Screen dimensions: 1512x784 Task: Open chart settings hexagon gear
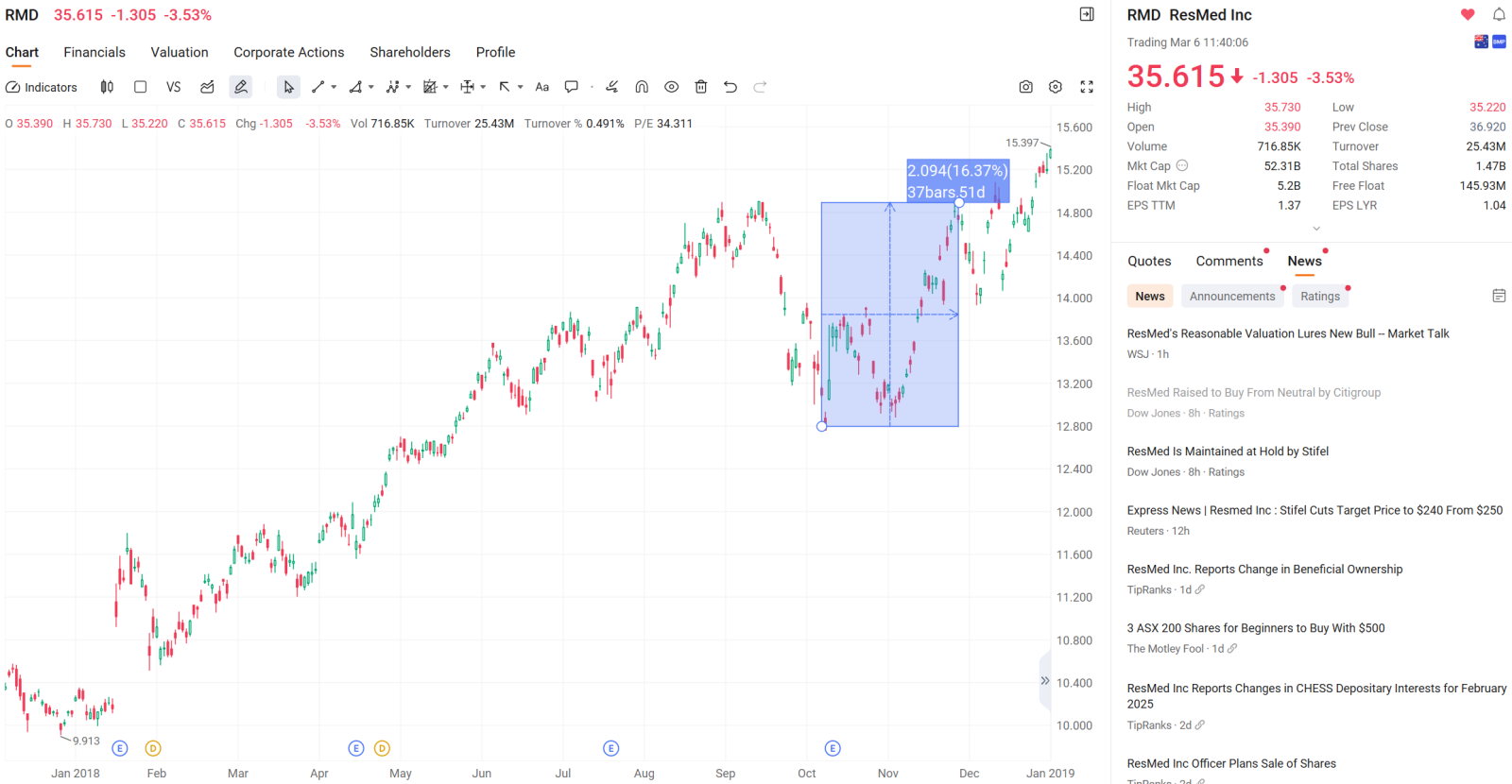pos(1056,87)
